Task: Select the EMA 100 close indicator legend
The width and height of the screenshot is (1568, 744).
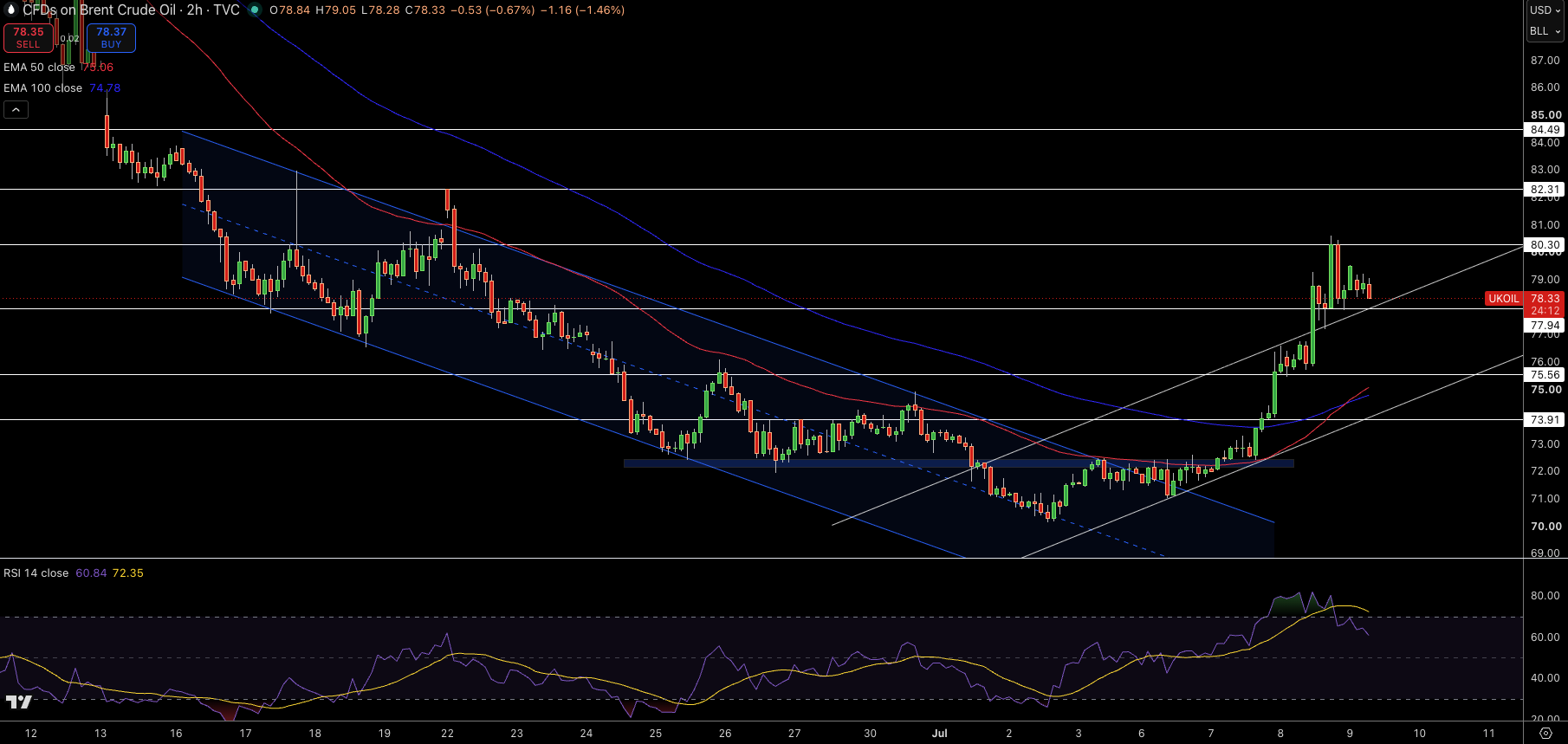Action: tap(42, 88)
